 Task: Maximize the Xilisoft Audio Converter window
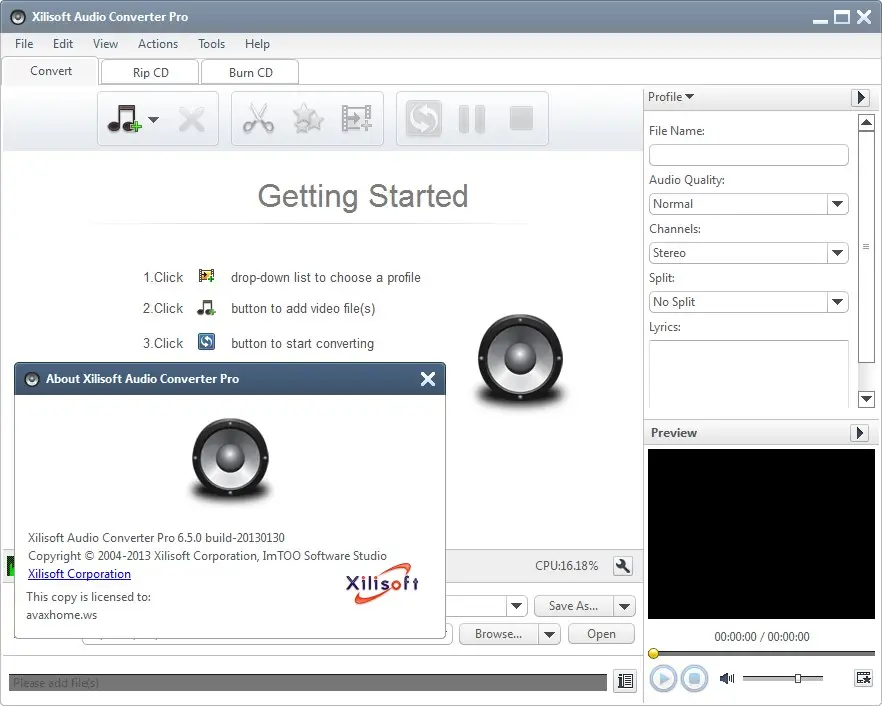click(842, 17)
